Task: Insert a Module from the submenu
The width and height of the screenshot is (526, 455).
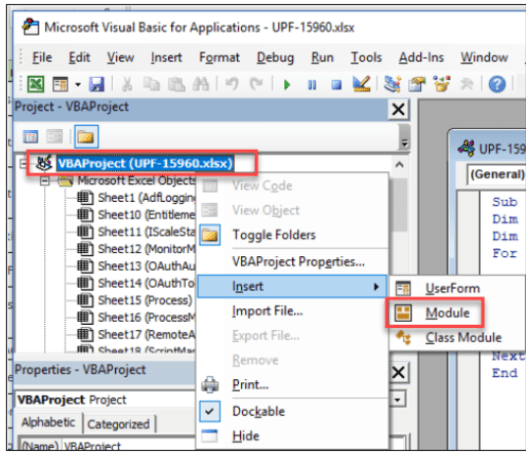Action: pyautogui.click(x=458, y=313)
